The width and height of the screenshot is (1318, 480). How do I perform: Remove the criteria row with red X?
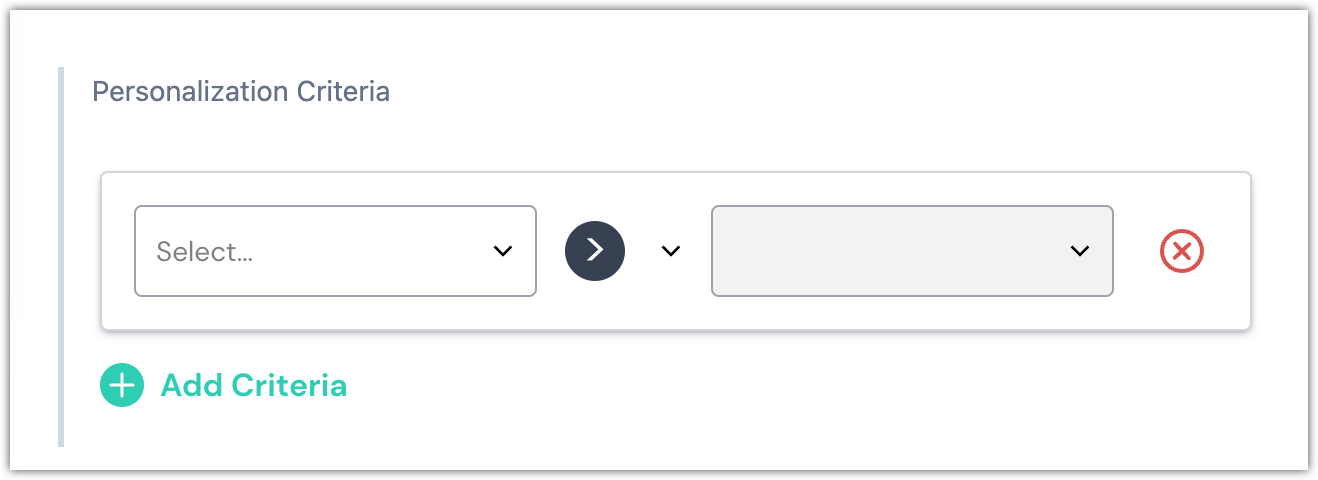click(1181, 251)
